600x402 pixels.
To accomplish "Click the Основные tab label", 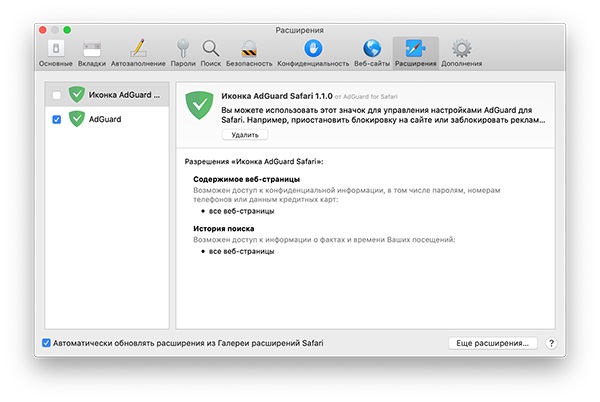I will 56,63.
